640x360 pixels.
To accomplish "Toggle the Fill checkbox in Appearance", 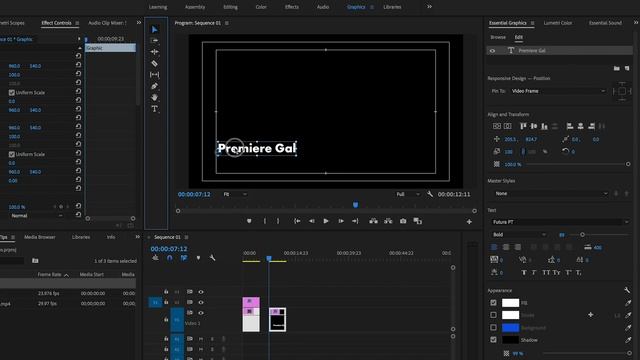I will click(x=493, y=303).
